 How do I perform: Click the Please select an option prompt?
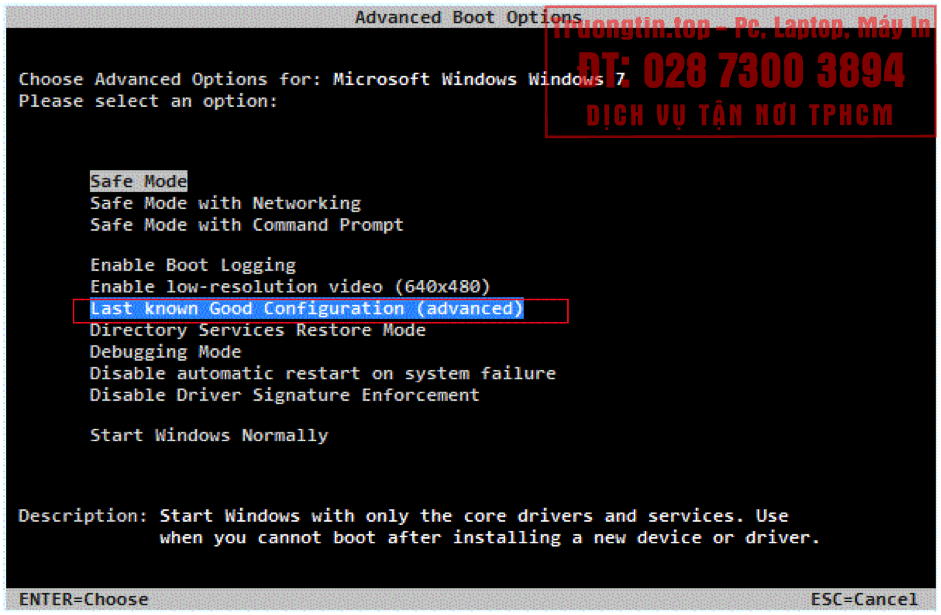pyautogui.click(x=148, y=101)
